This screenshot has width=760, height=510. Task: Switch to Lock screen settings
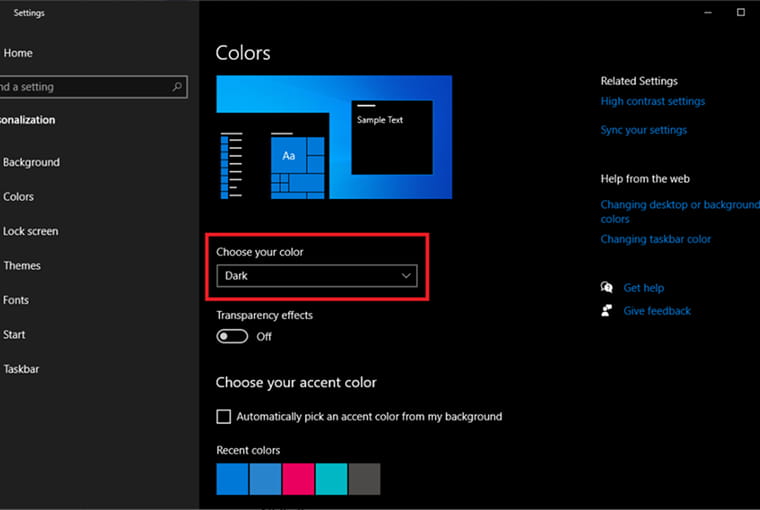click(x=30, y=231)
